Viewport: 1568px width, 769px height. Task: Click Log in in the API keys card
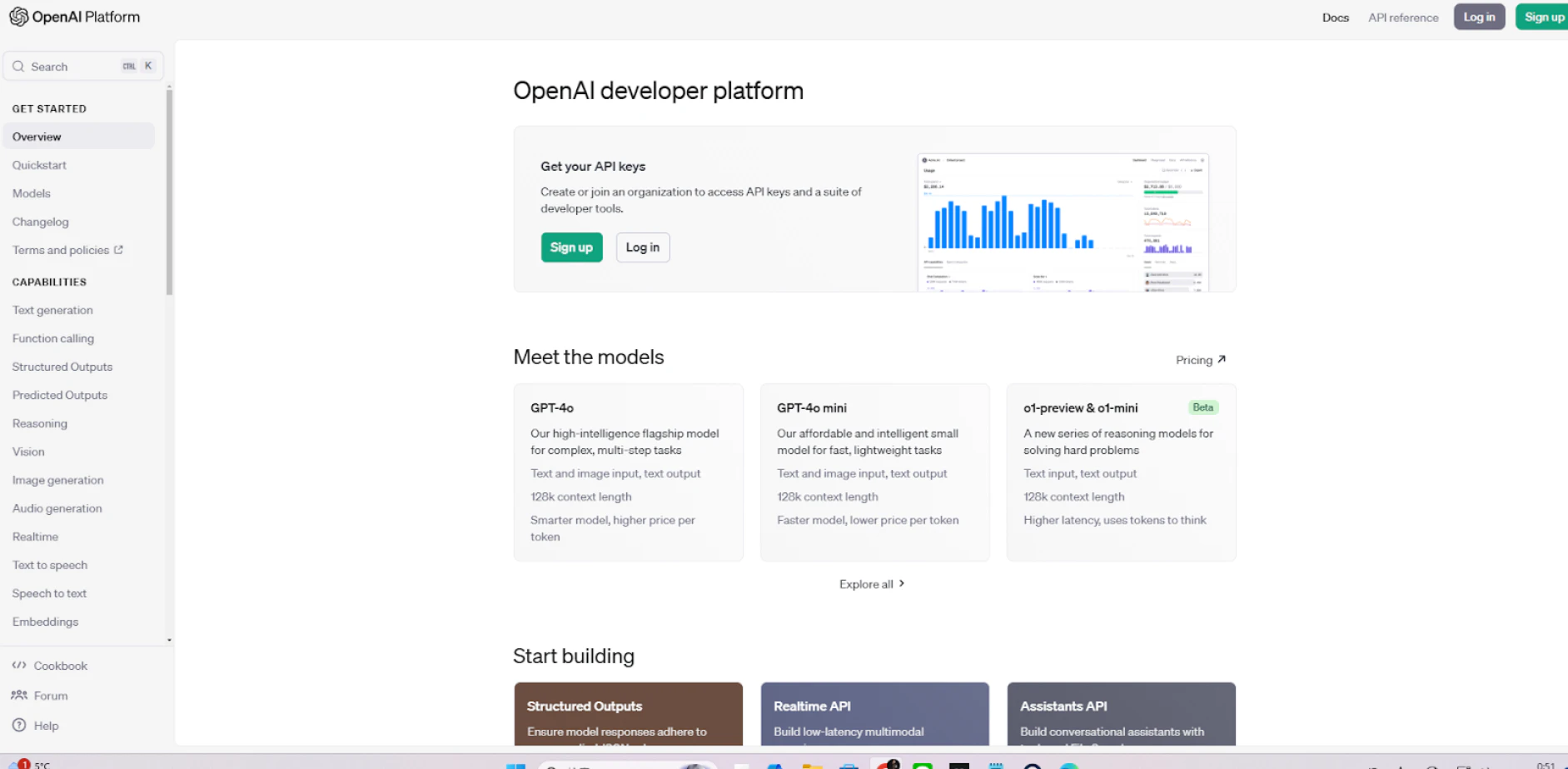[x=643, y=247]
